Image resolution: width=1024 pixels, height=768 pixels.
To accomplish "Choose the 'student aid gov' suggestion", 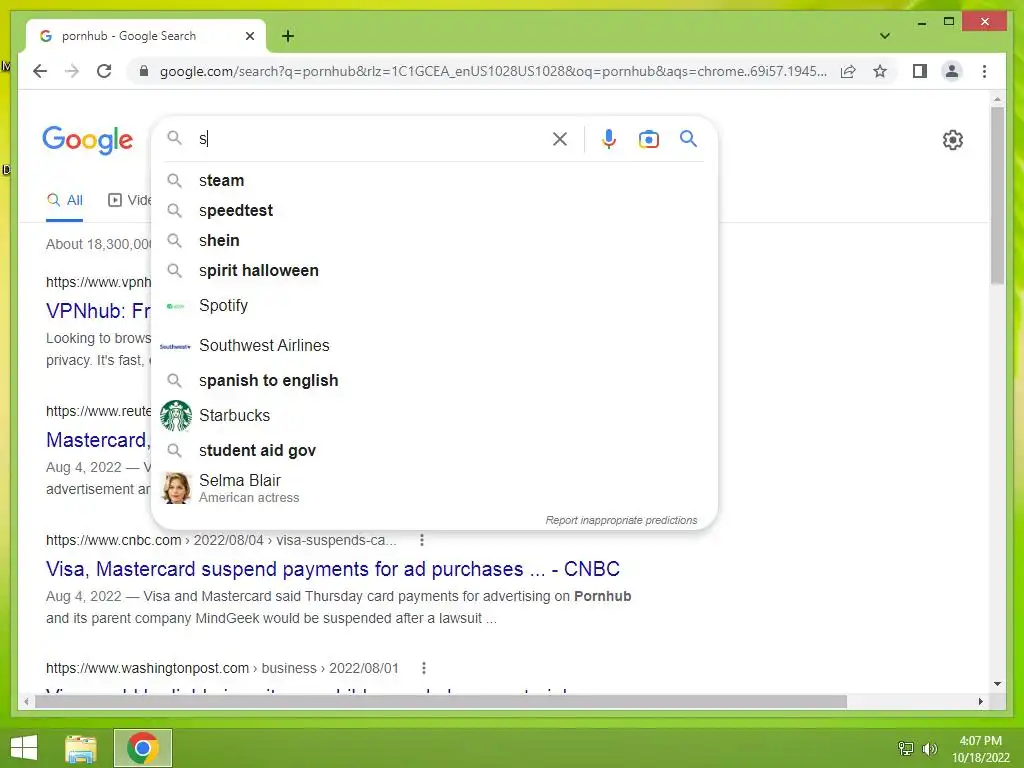I will click(434, 451).
